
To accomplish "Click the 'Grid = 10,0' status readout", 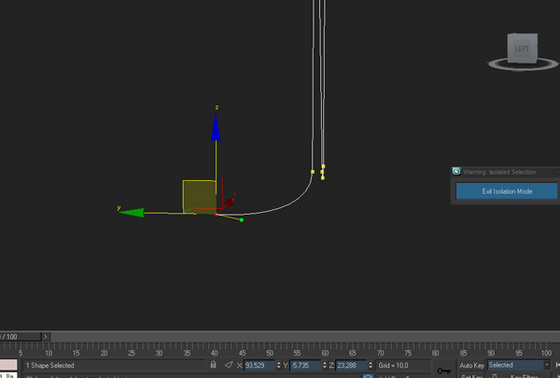I will 393,365.
